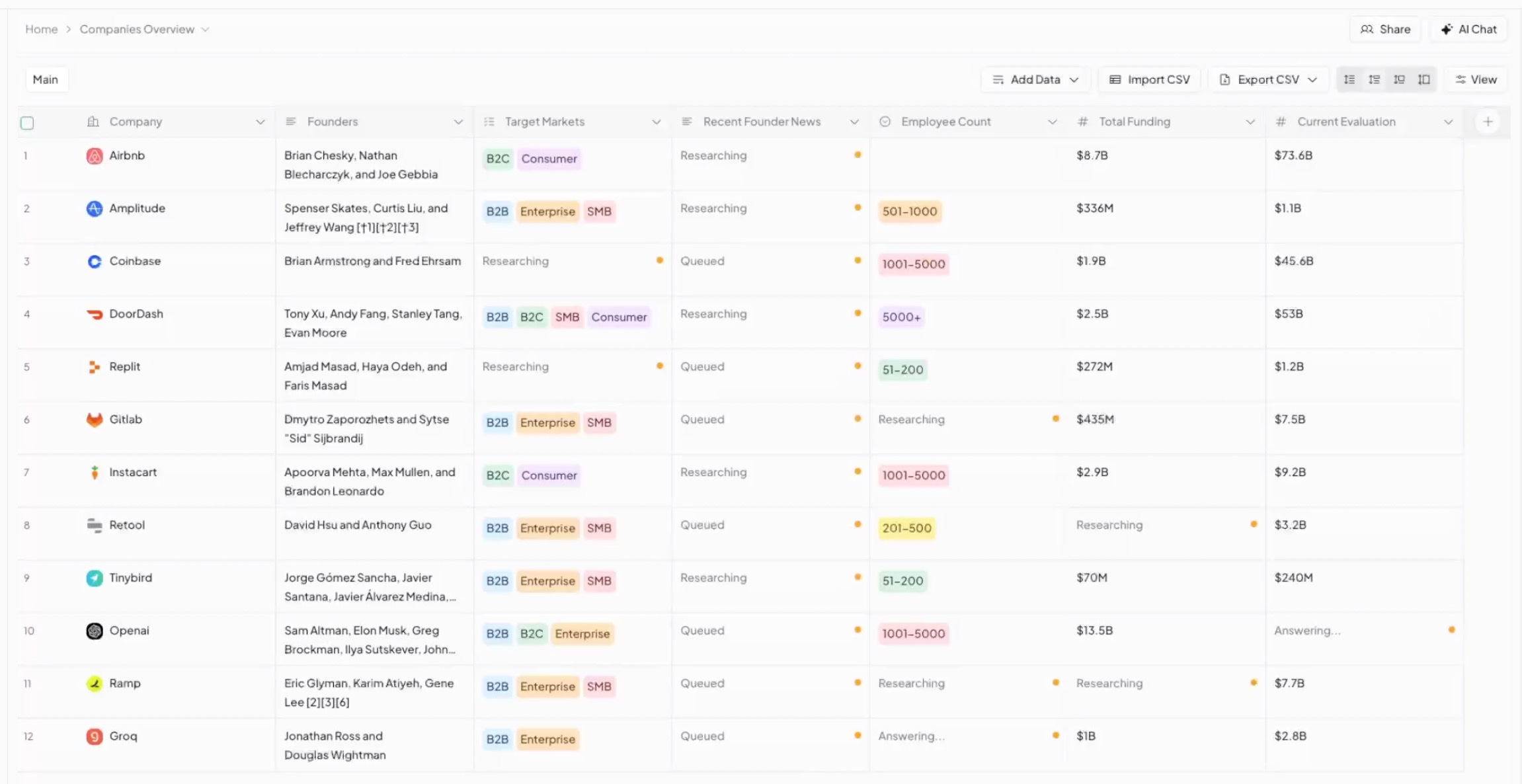Select DoorDash's $53B evaluation cell
This screenshot has width=1522, height=784.
1364,323
